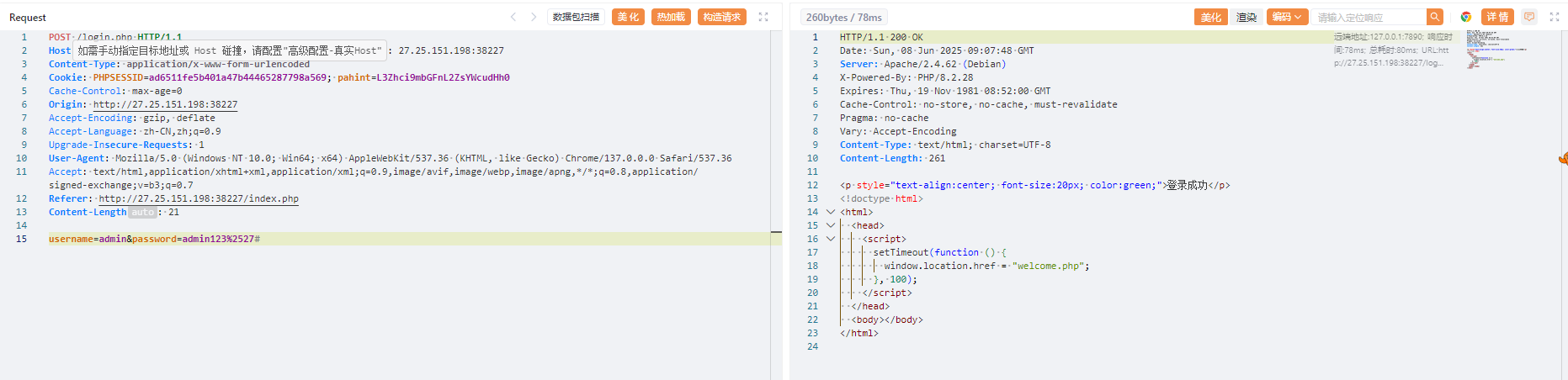Image resolution: width=1568 pixels, height=380 pixels.
Task: Click the Referer index.php URL link
Action: 199,199
